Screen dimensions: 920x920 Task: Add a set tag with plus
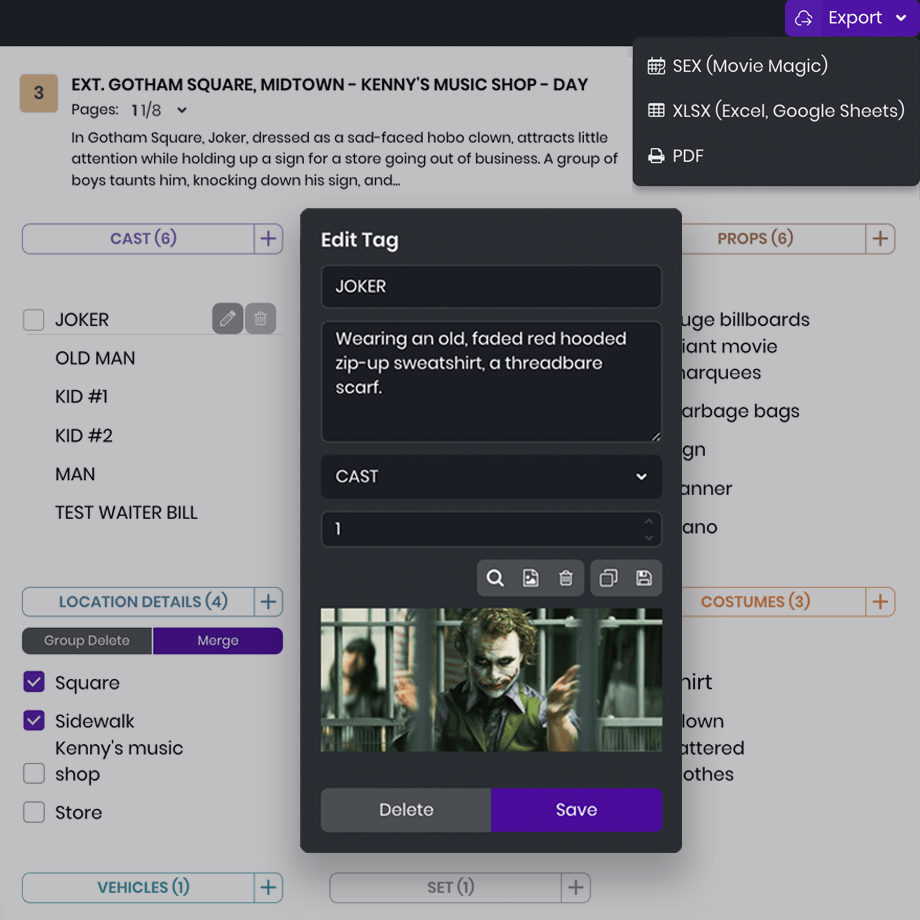[x=576, y=888]
